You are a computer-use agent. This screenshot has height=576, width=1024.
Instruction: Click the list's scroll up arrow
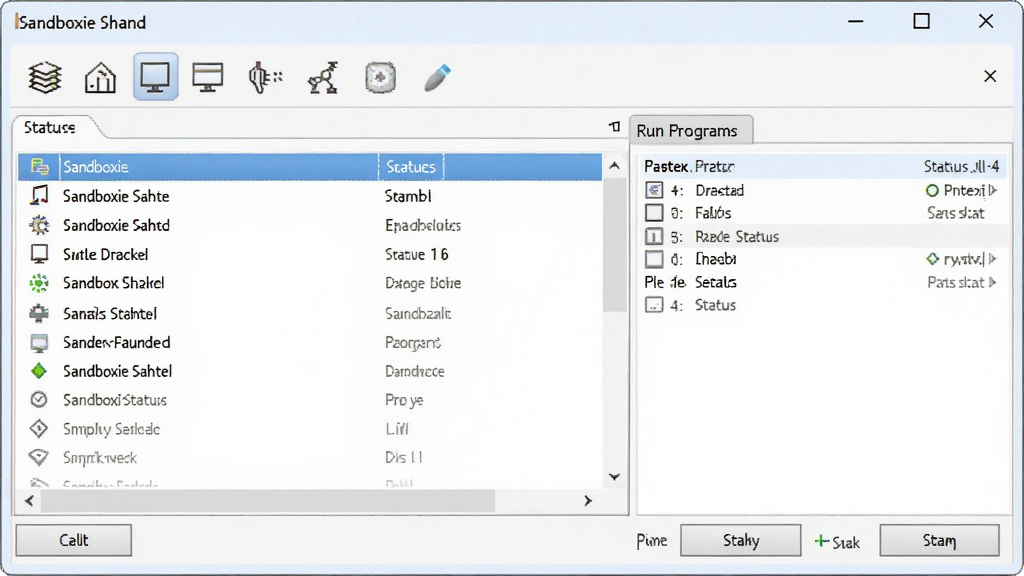(x=614, y=166)
